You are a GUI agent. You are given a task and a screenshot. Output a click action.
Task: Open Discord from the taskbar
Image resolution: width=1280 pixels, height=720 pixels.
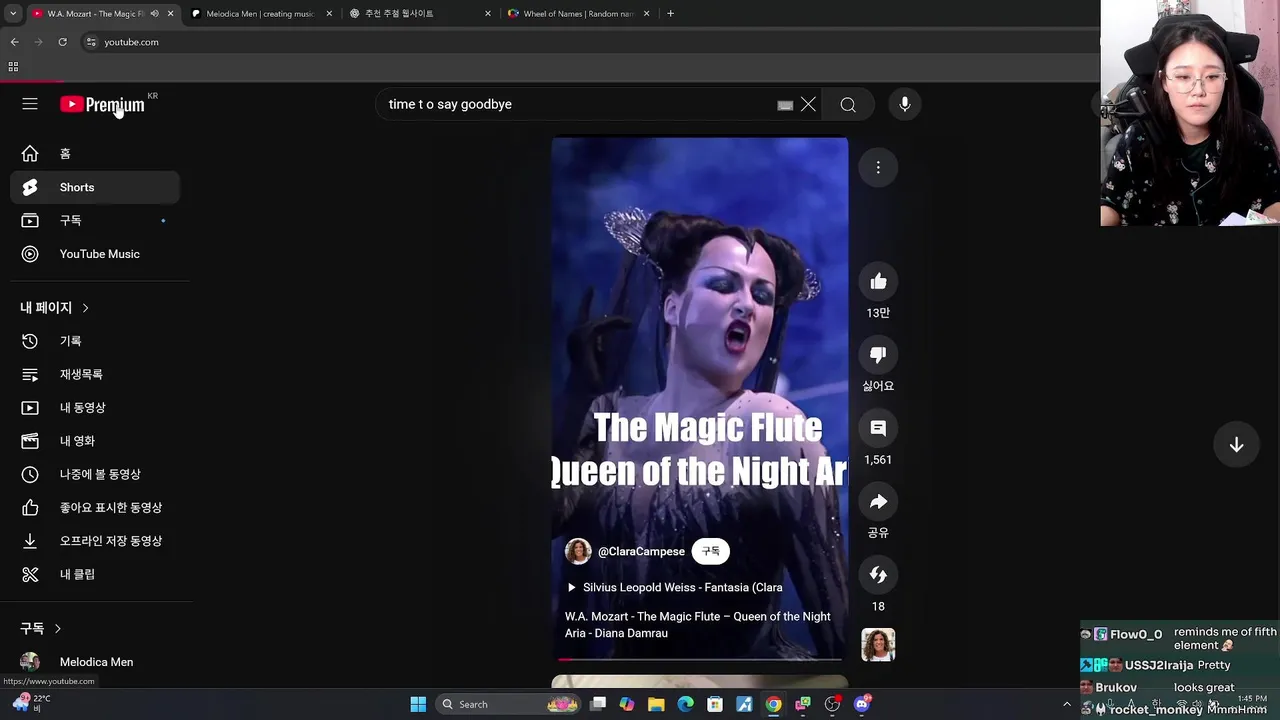pos(862,704)
